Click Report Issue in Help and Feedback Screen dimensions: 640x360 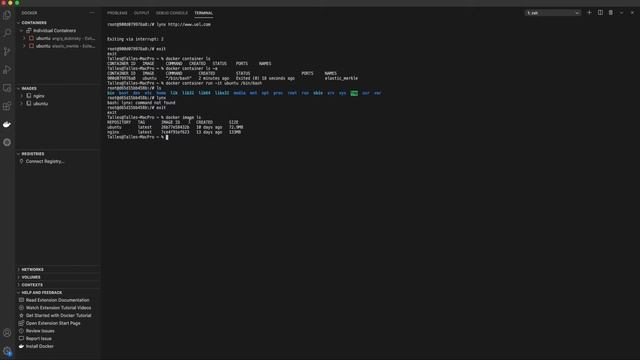click(x=39, y=339)
